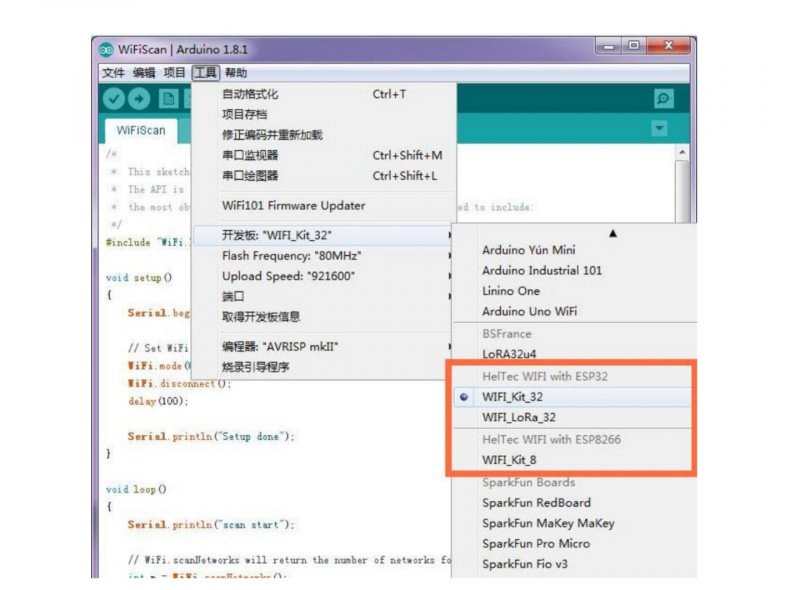This screenshot has width=800, height=590.
Task: Select Arduino Yún Mini board
Action: [x=574, y=250]
